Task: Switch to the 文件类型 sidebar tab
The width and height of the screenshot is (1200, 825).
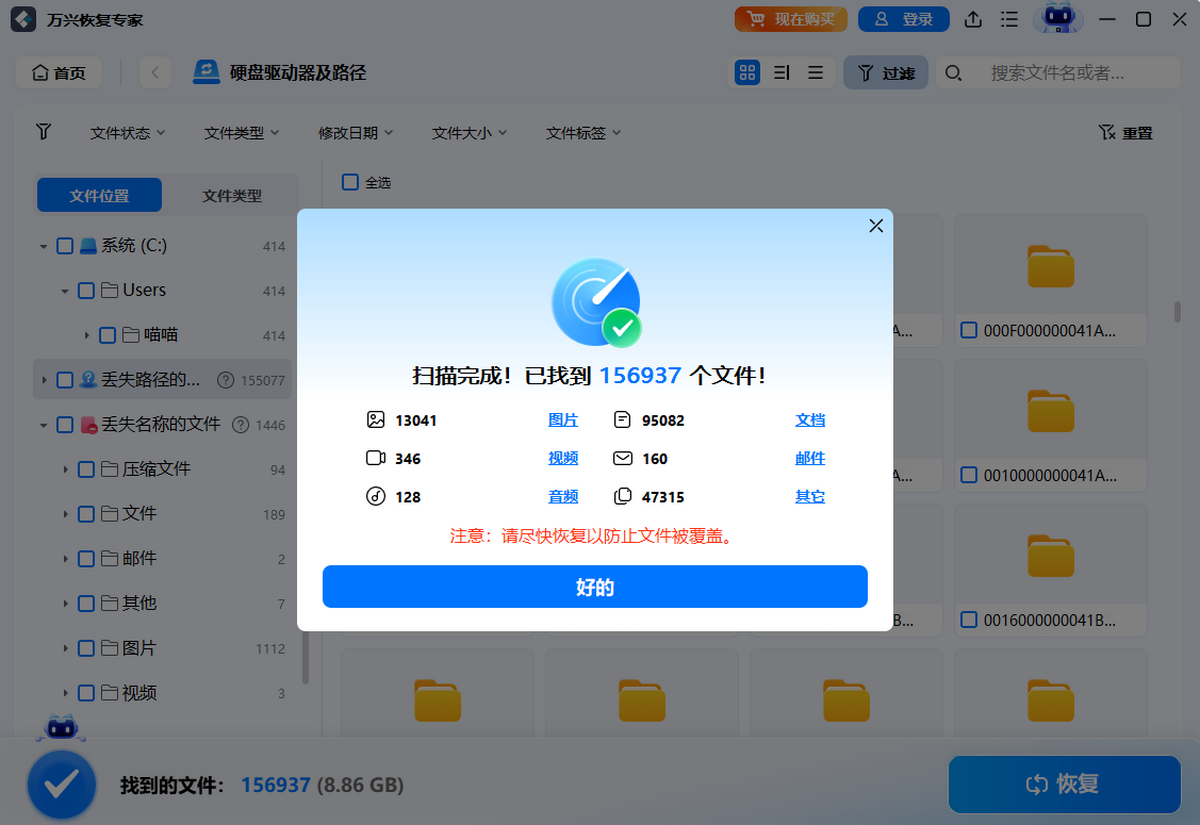Action: [232, 196]
